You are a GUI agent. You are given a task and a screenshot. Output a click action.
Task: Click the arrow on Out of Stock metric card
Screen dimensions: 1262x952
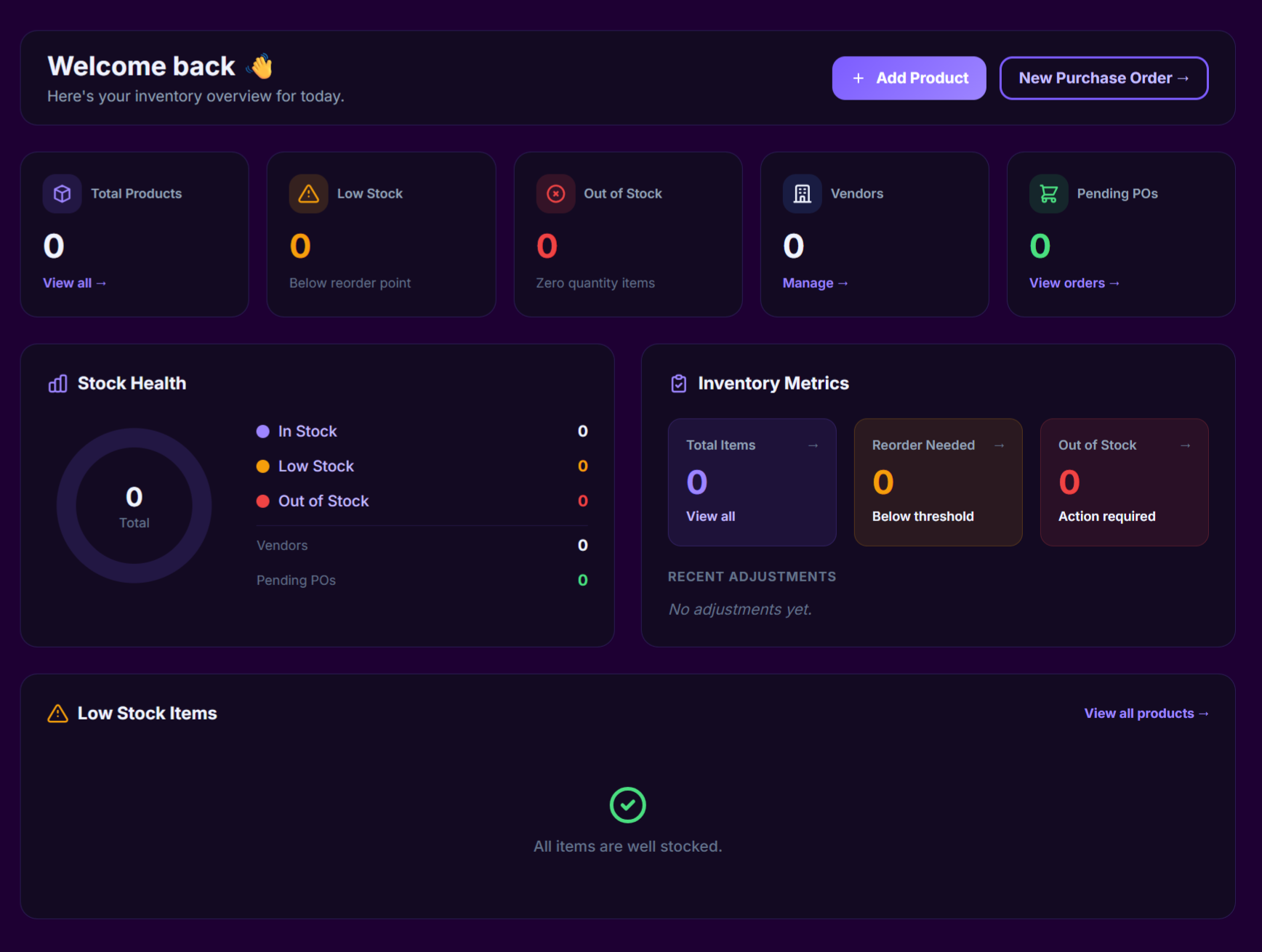pos(1185,445)
